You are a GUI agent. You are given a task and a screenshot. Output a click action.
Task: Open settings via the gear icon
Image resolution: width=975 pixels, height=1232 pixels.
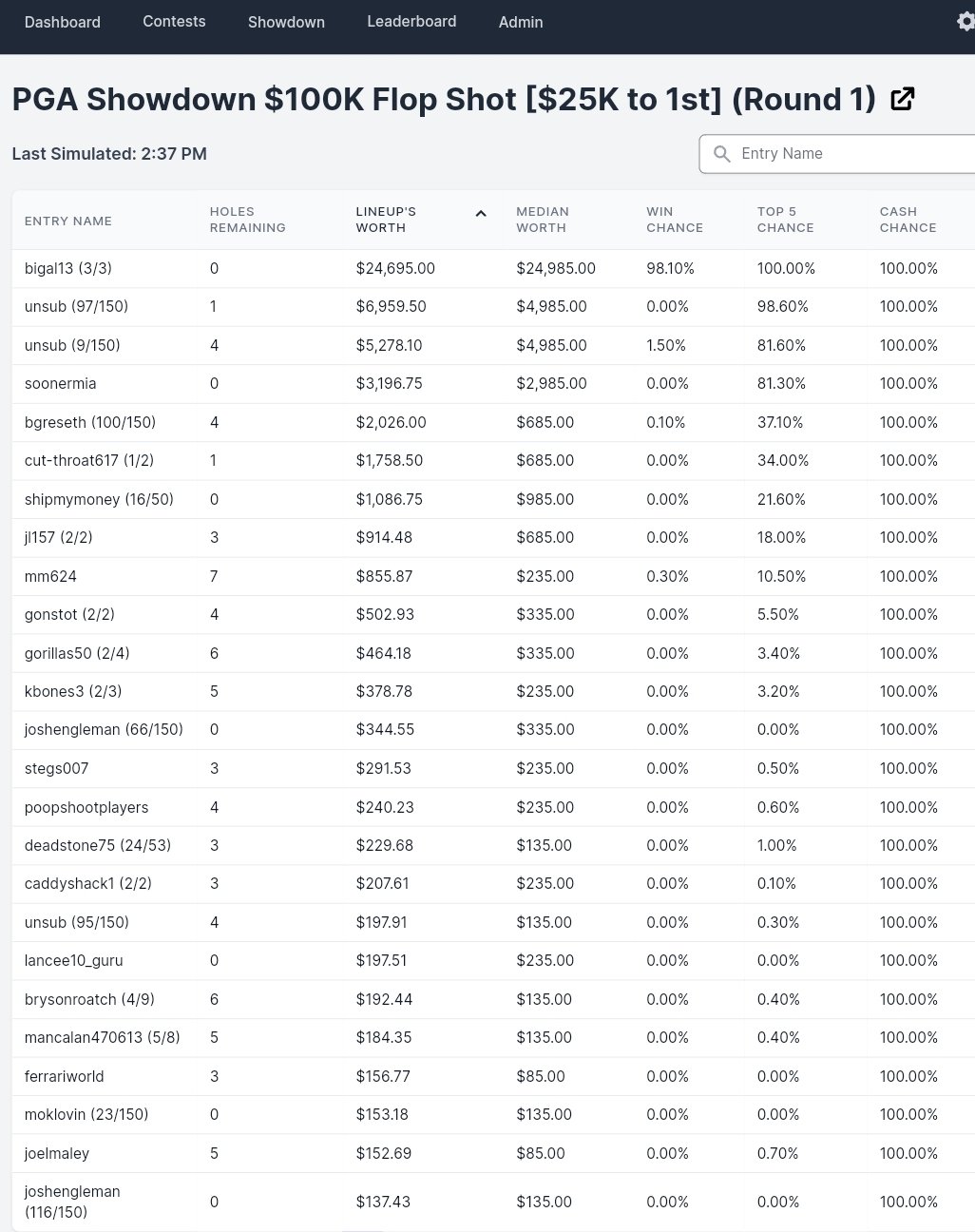click(x=965, y=21)
